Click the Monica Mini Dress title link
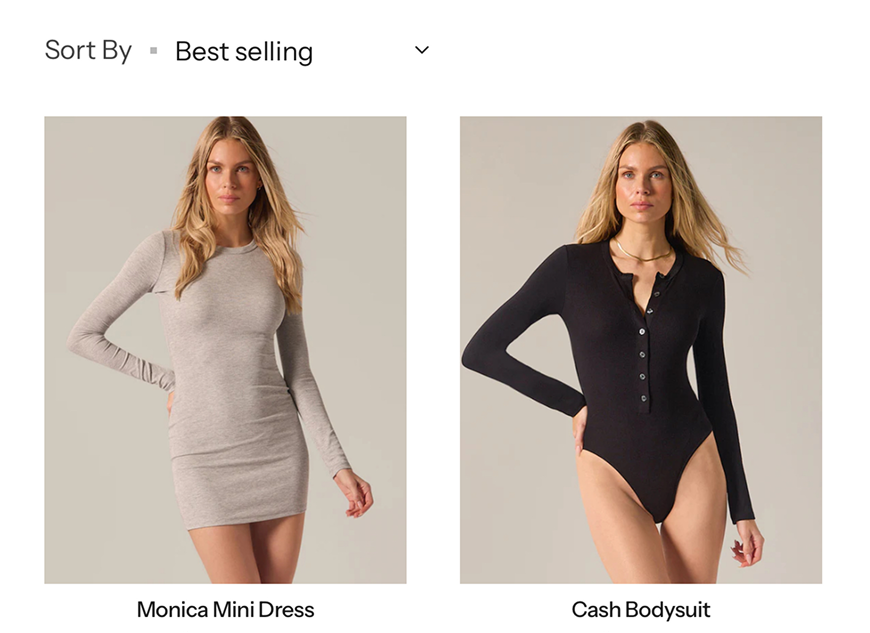This screenshot has height=633, width=870. pos(225,609)
